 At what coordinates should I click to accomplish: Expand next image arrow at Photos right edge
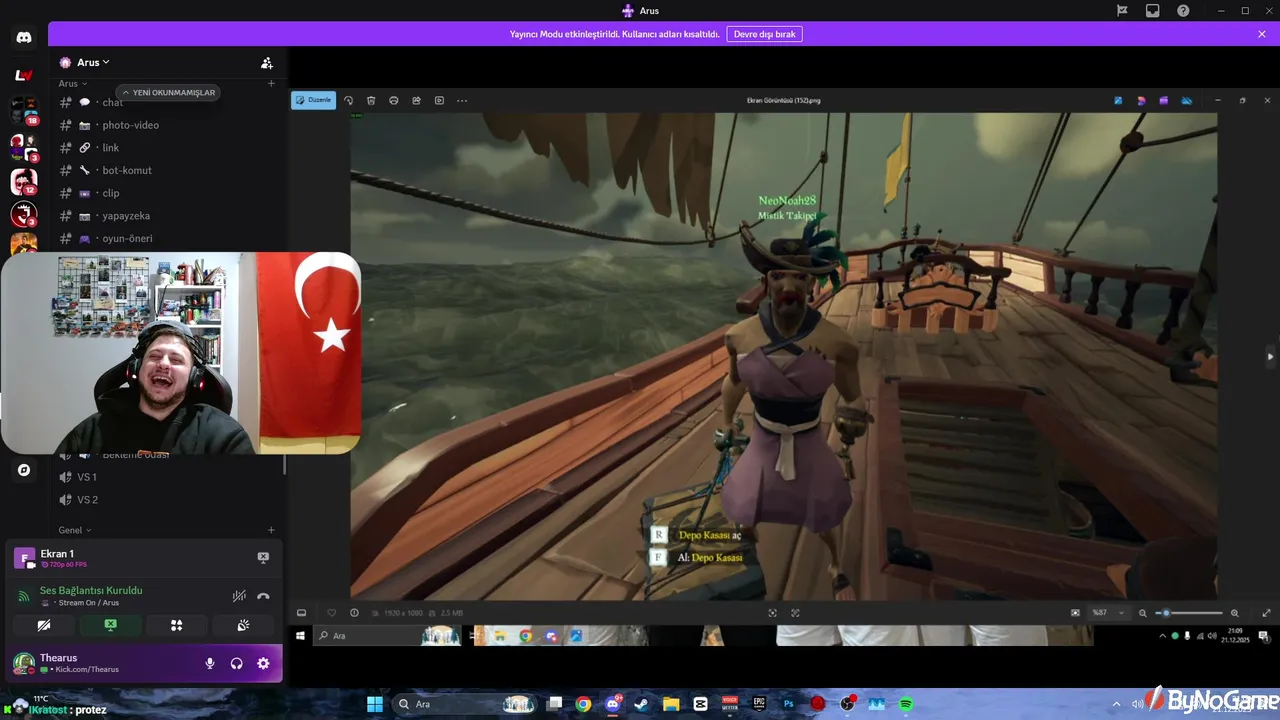click(1270, 356)
